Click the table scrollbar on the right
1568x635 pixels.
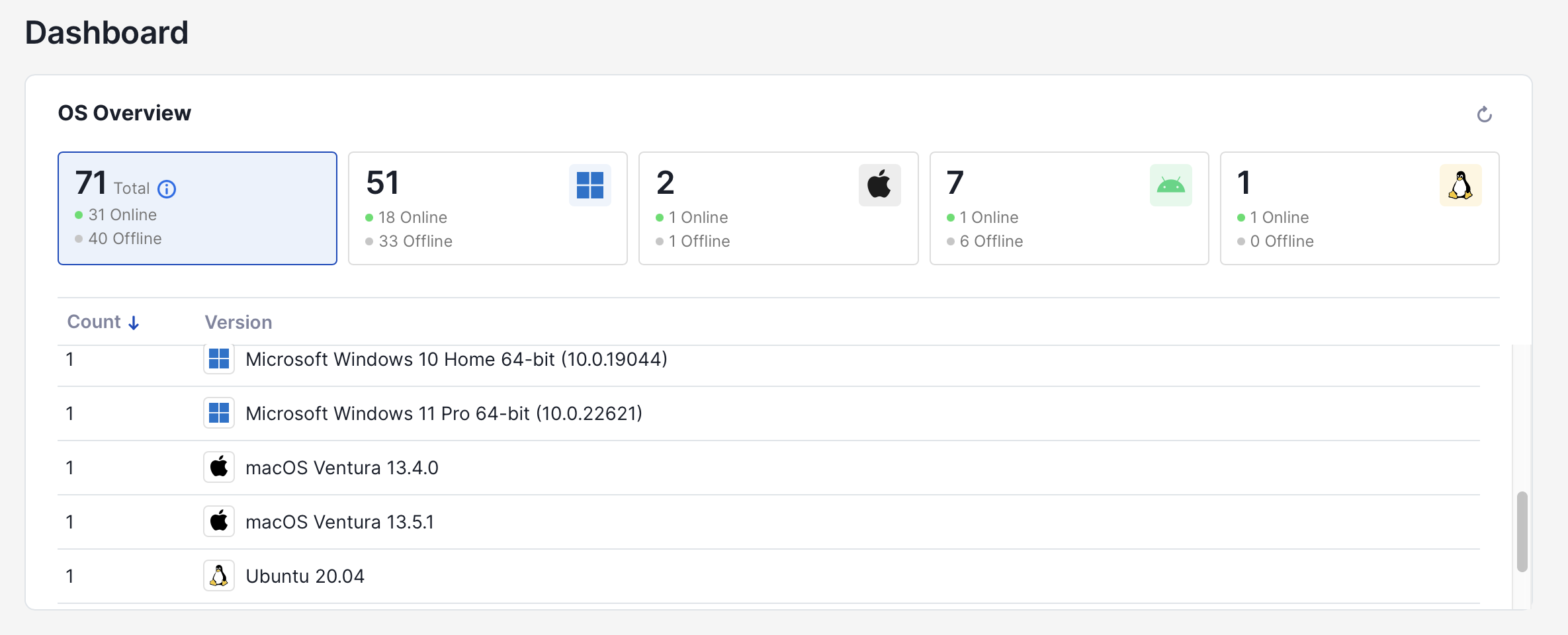tap(1522, 529)
